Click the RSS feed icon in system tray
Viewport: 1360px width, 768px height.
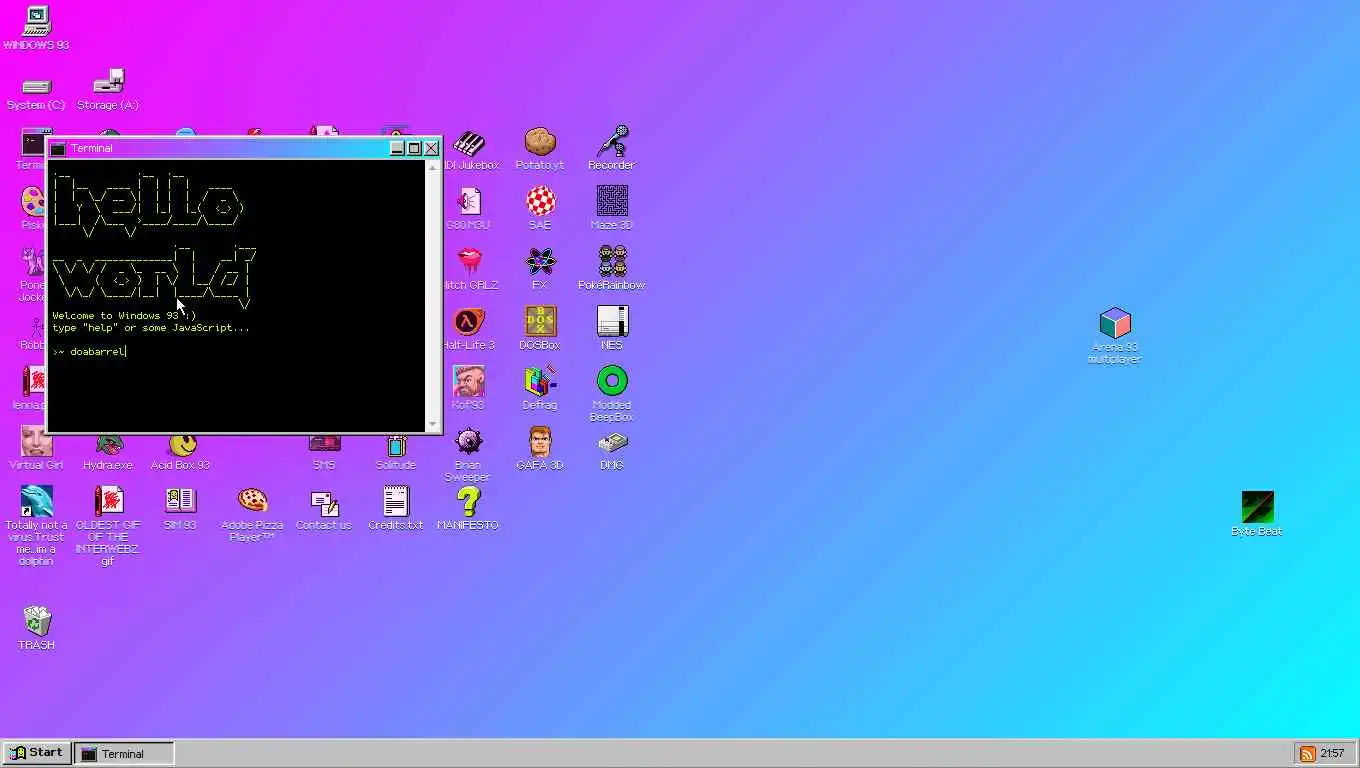pos(1306,753)
